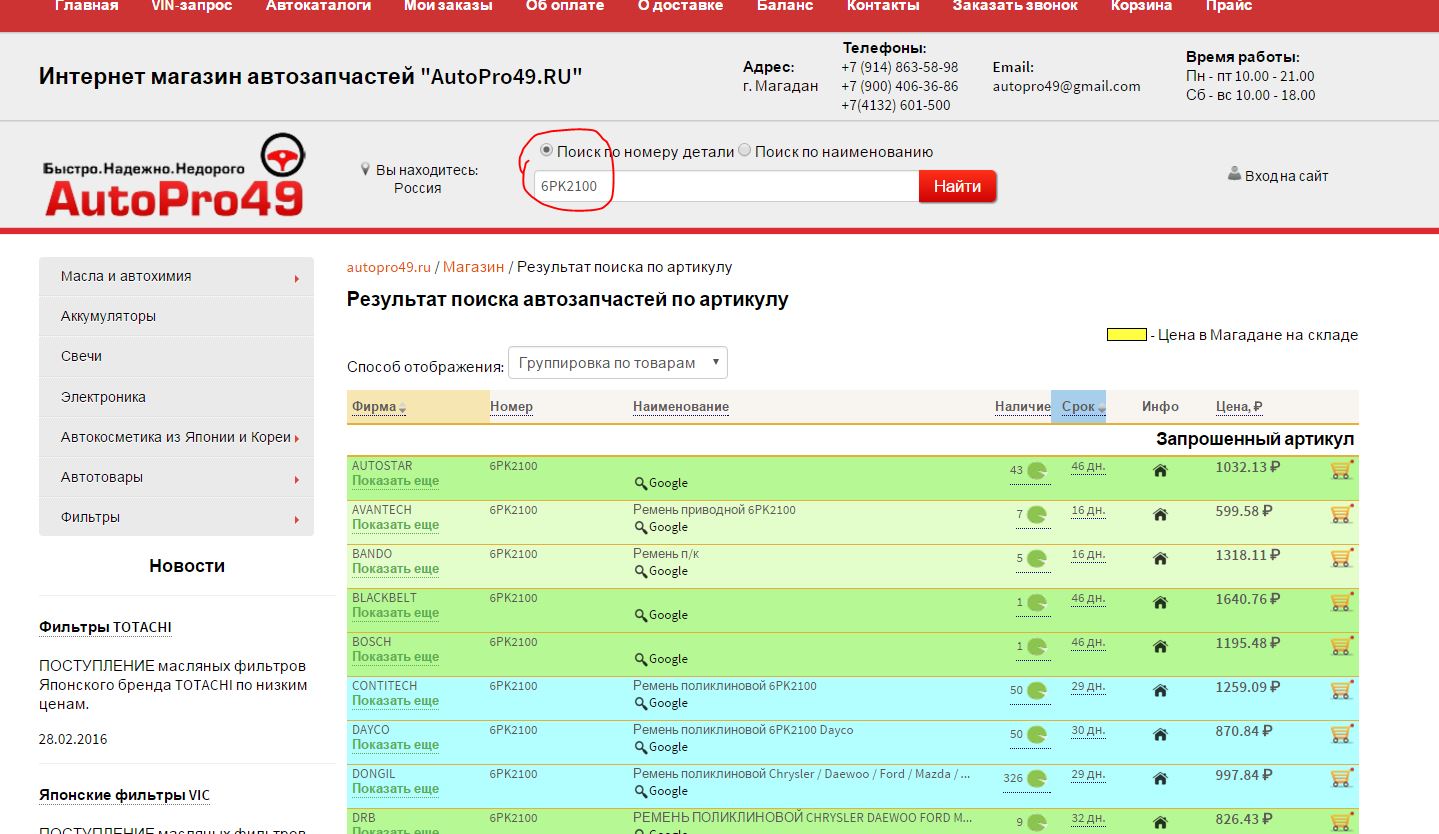Select search by name radio
This screenshot has height=834, width=1439.
tap(744, 151)
